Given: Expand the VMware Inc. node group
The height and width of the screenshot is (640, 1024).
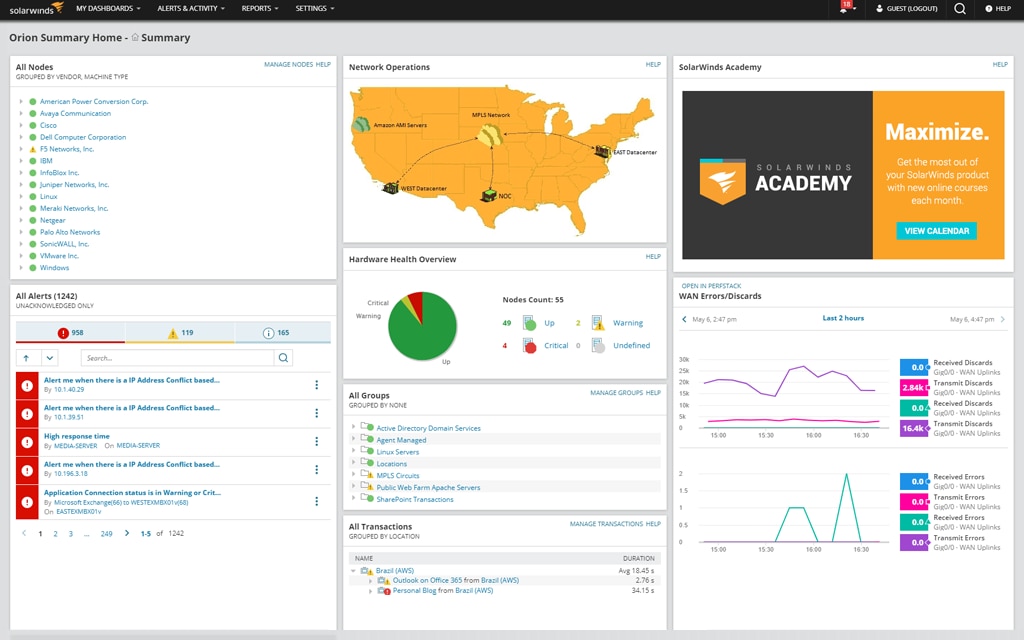Looking at the screenshot, I should click(x=21, y=255).
